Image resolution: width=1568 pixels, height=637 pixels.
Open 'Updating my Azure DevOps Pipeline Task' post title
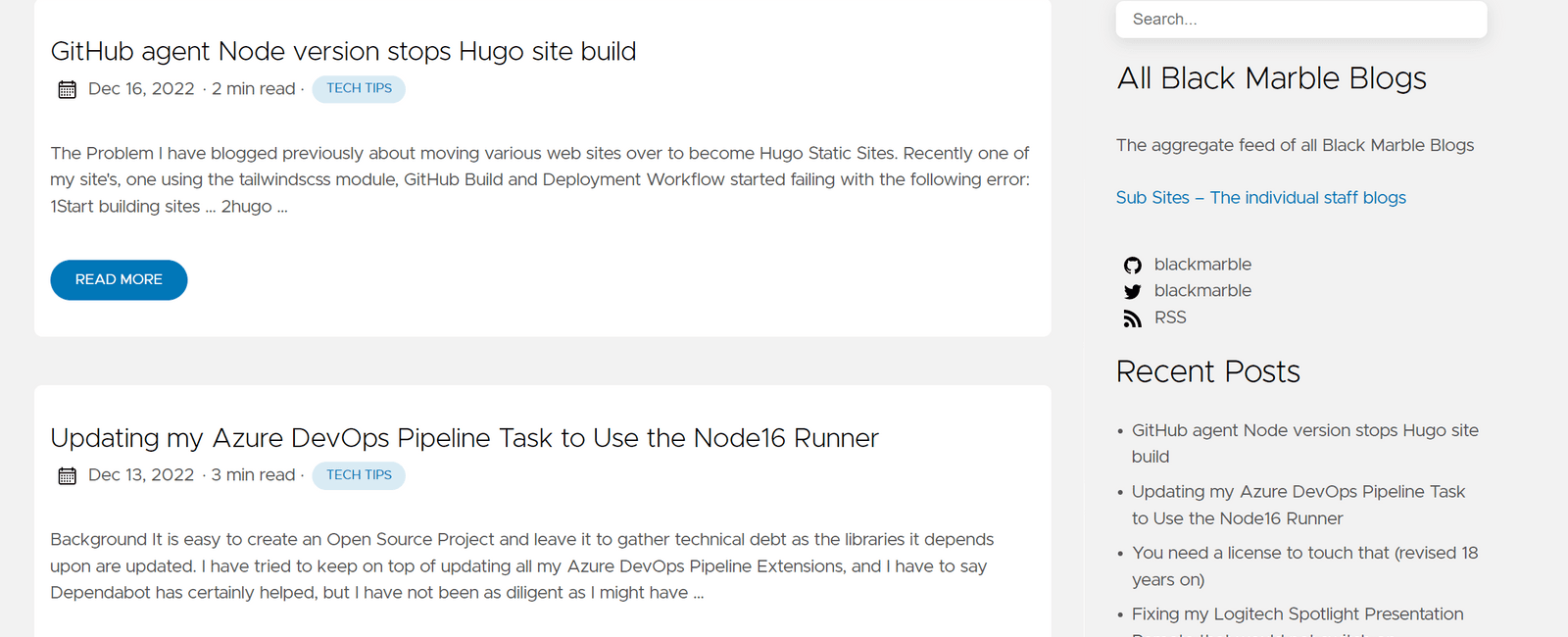(465, 438)
